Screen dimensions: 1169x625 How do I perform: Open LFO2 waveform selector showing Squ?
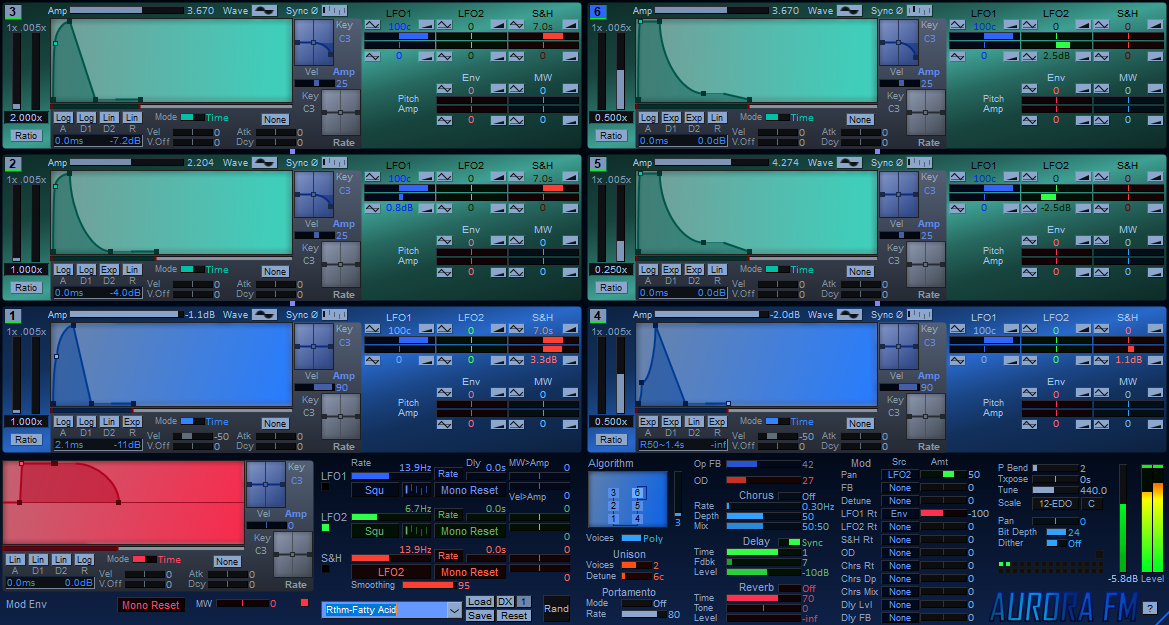375,531
